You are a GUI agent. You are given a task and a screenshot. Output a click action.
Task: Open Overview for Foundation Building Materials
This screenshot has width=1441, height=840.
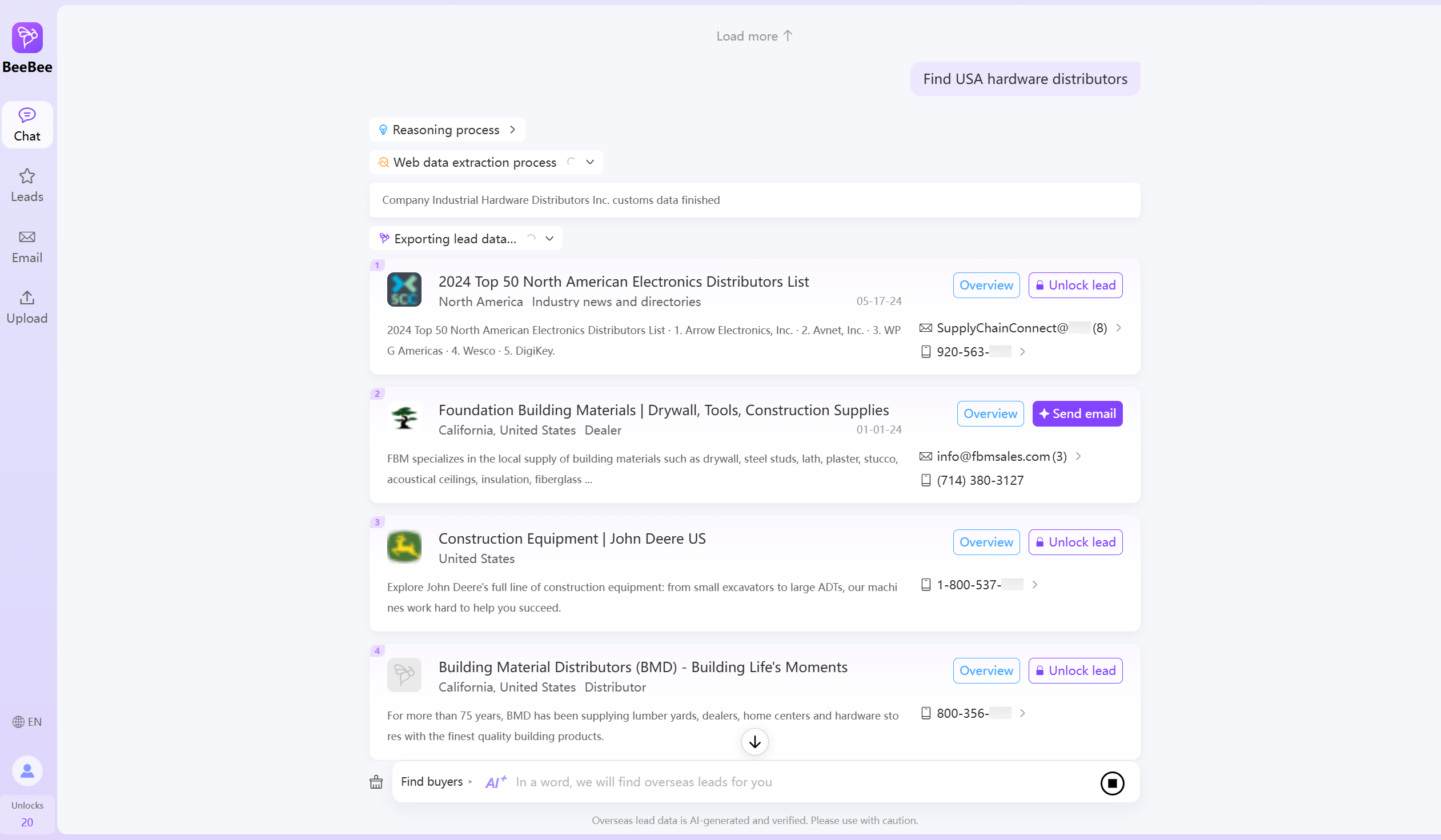tap(990, 414)
